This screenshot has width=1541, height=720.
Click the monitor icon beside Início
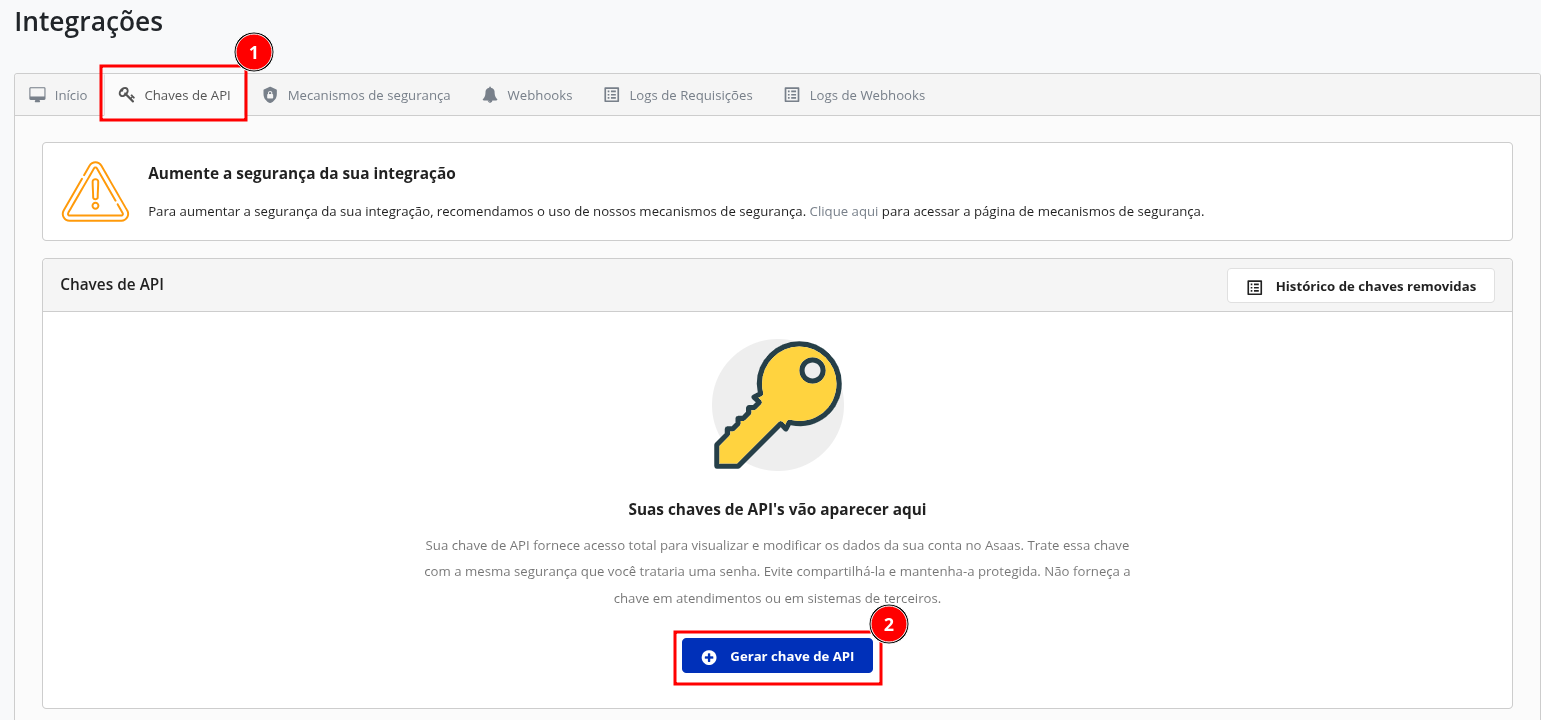pos(38,95)
